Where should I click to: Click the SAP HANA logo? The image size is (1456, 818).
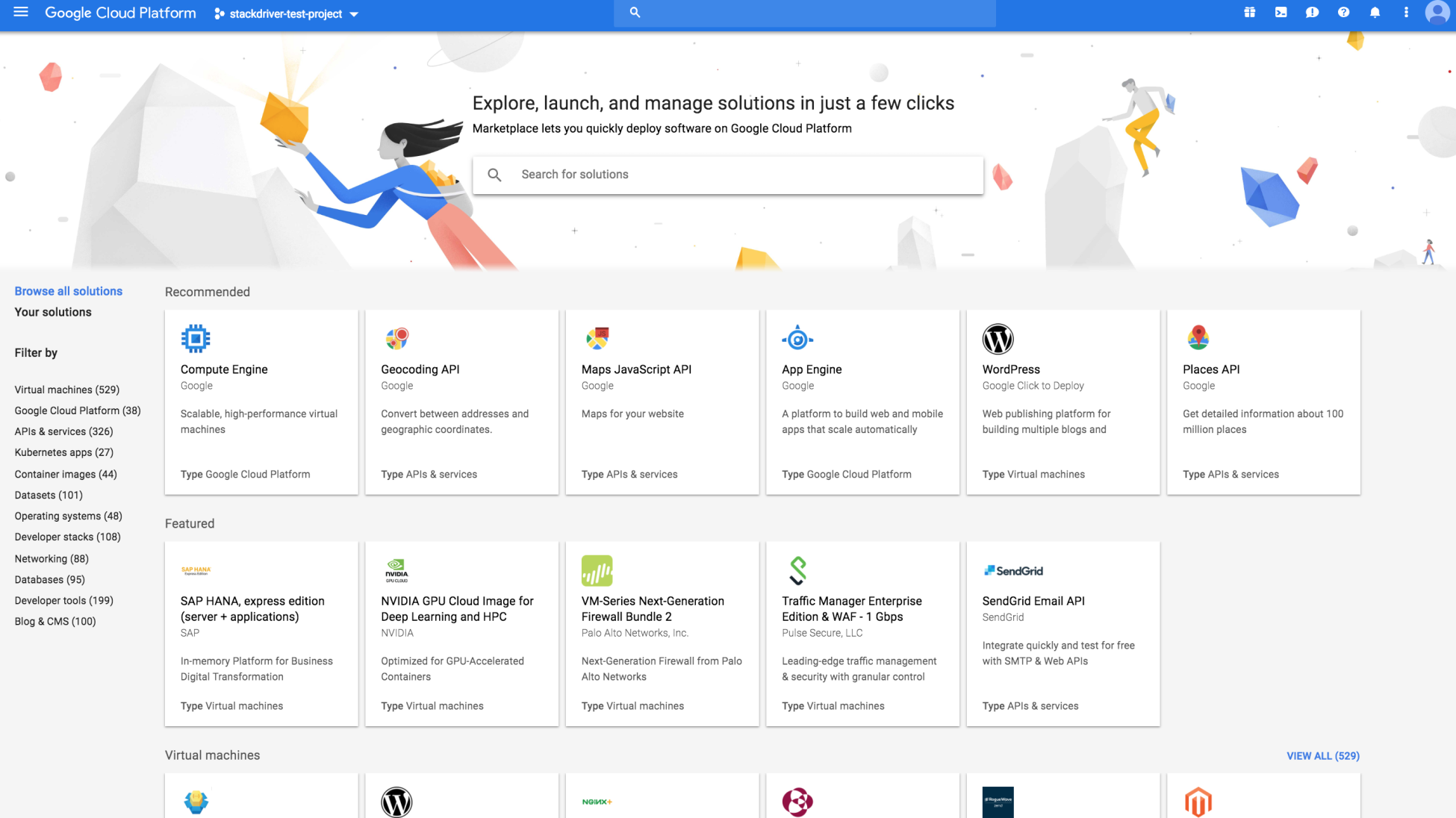pyautogui.click(x=196, y=571)
